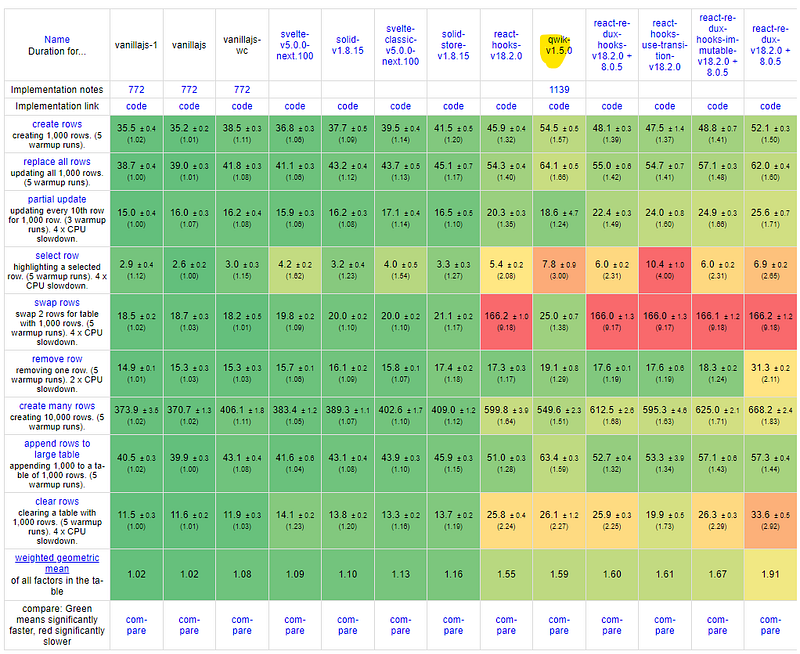Open code link for react-hooks-v18.2.0

(x=506, y=106)
